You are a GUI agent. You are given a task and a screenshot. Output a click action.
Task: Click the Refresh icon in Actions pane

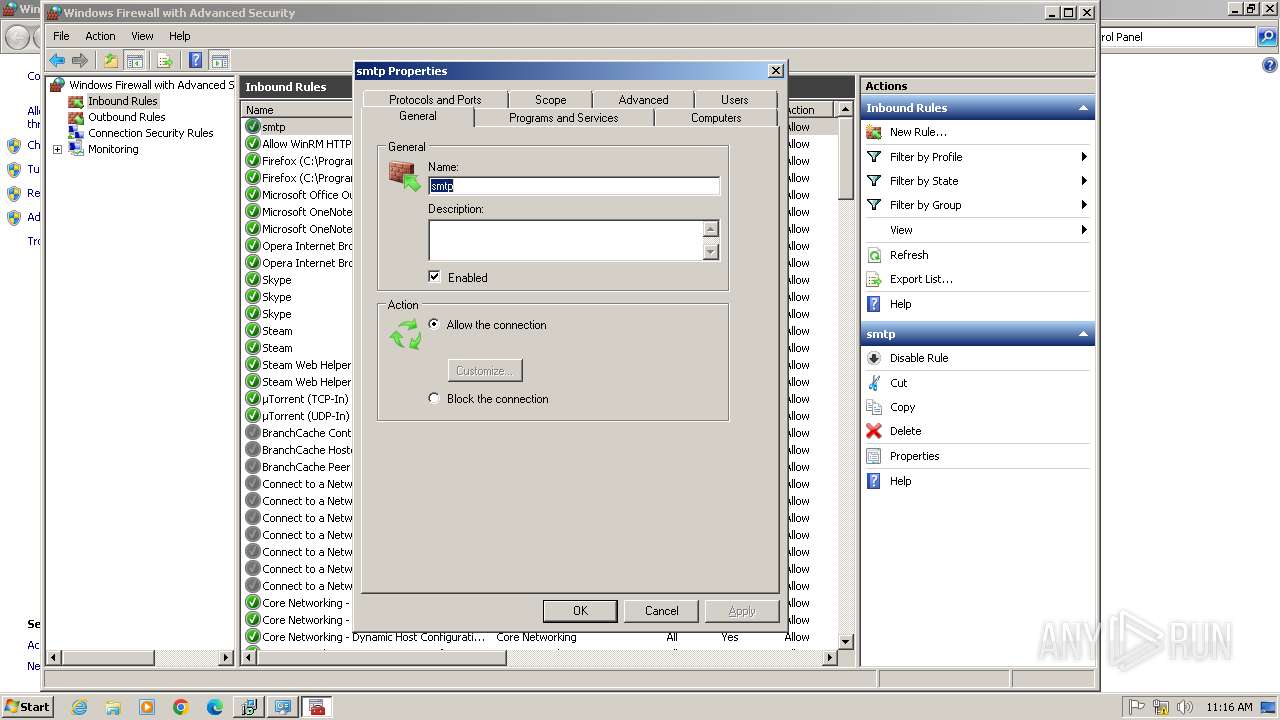tap(874, 255)
